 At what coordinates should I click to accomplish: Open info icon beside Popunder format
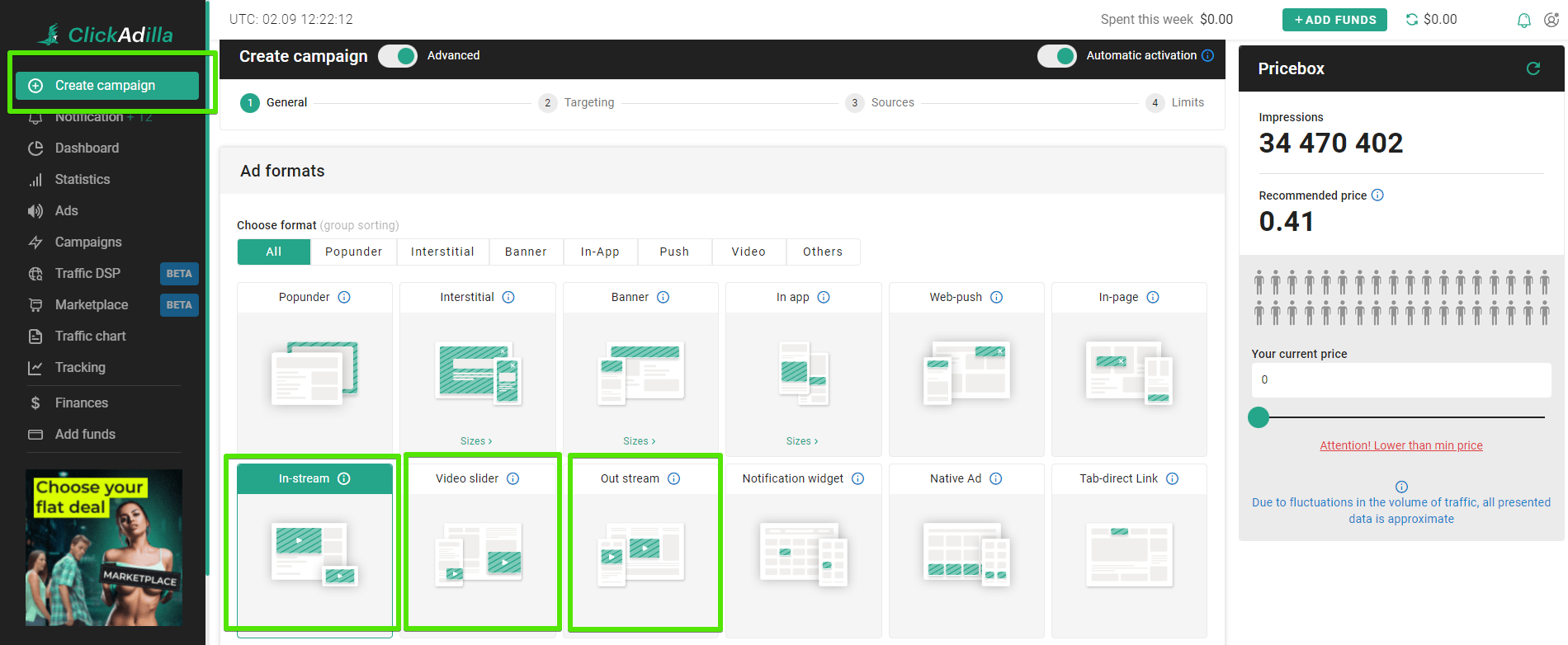(344, 297)
